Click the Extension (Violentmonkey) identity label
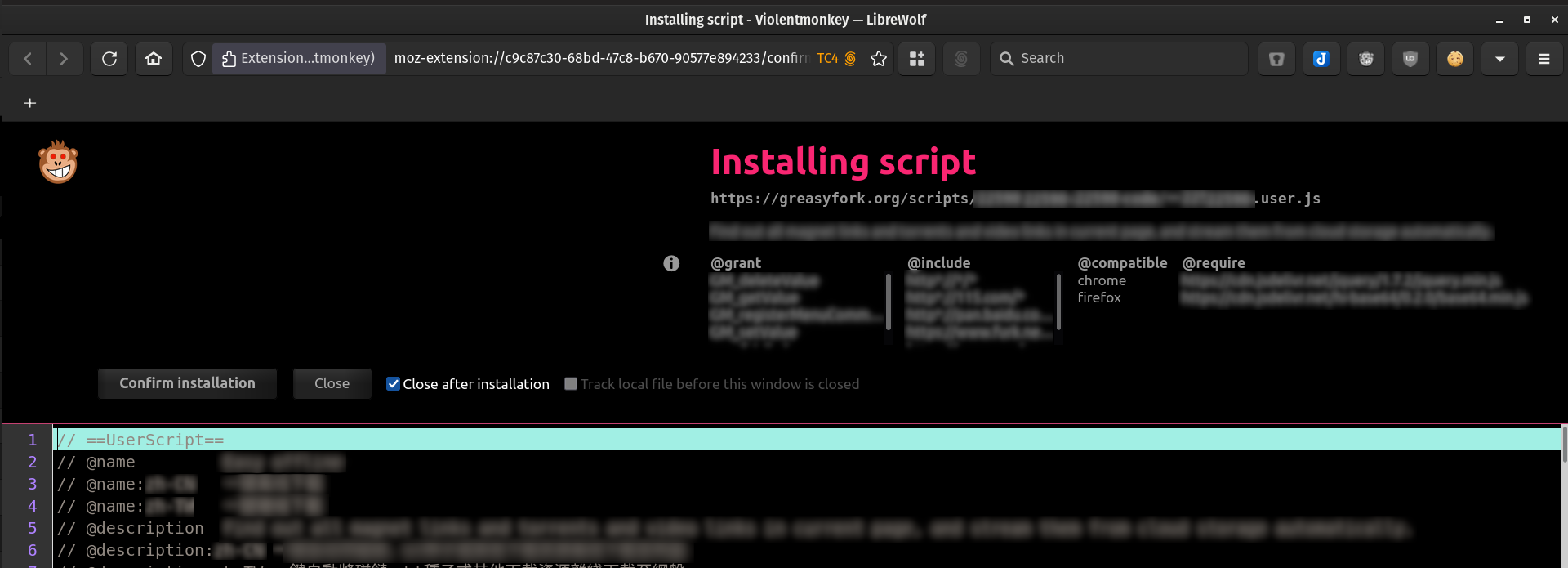Viewport: 1568px width, 568px height. (299, 59)
